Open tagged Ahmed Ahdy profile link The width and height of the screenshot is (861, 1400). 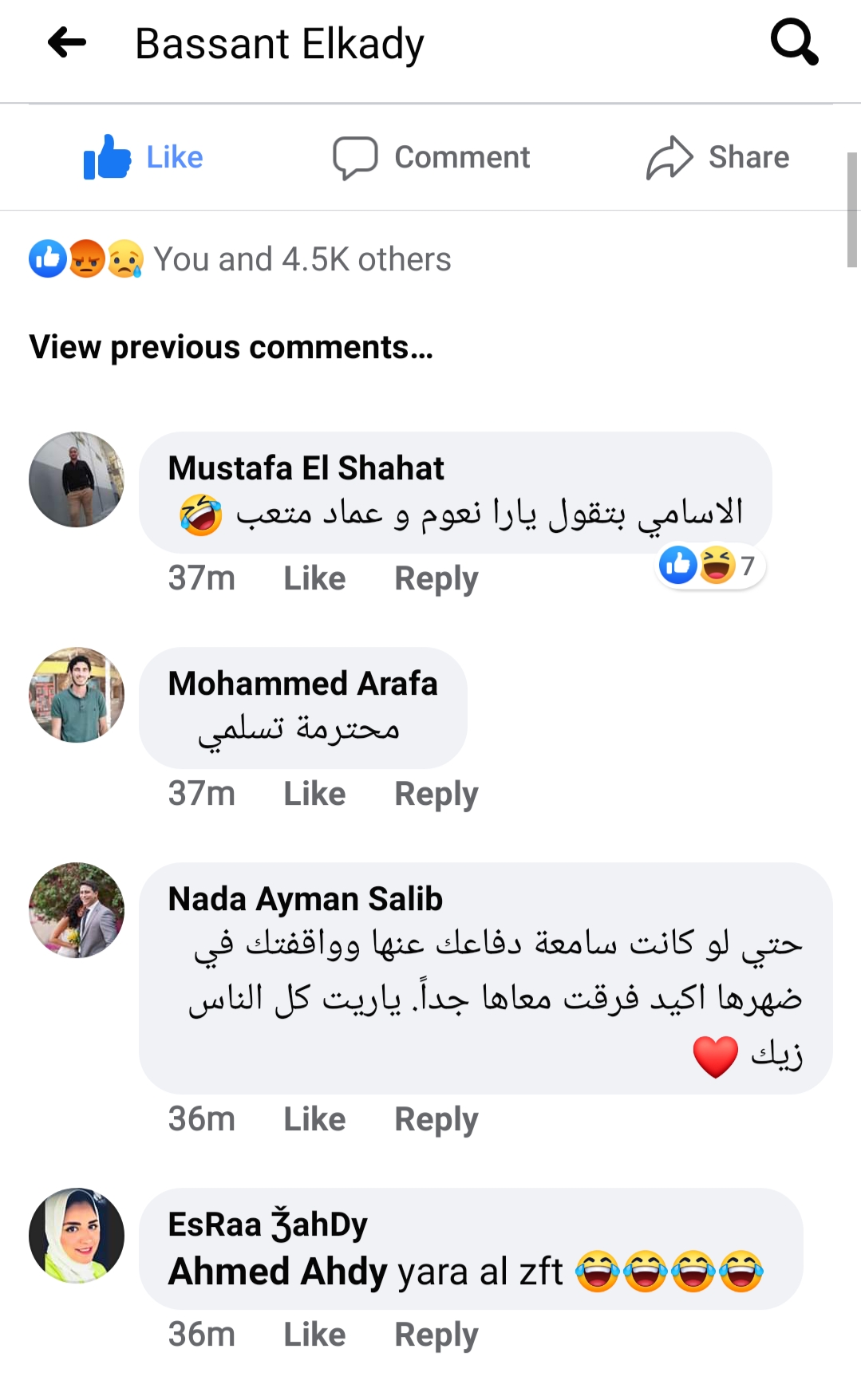(x=278, y=1272)
